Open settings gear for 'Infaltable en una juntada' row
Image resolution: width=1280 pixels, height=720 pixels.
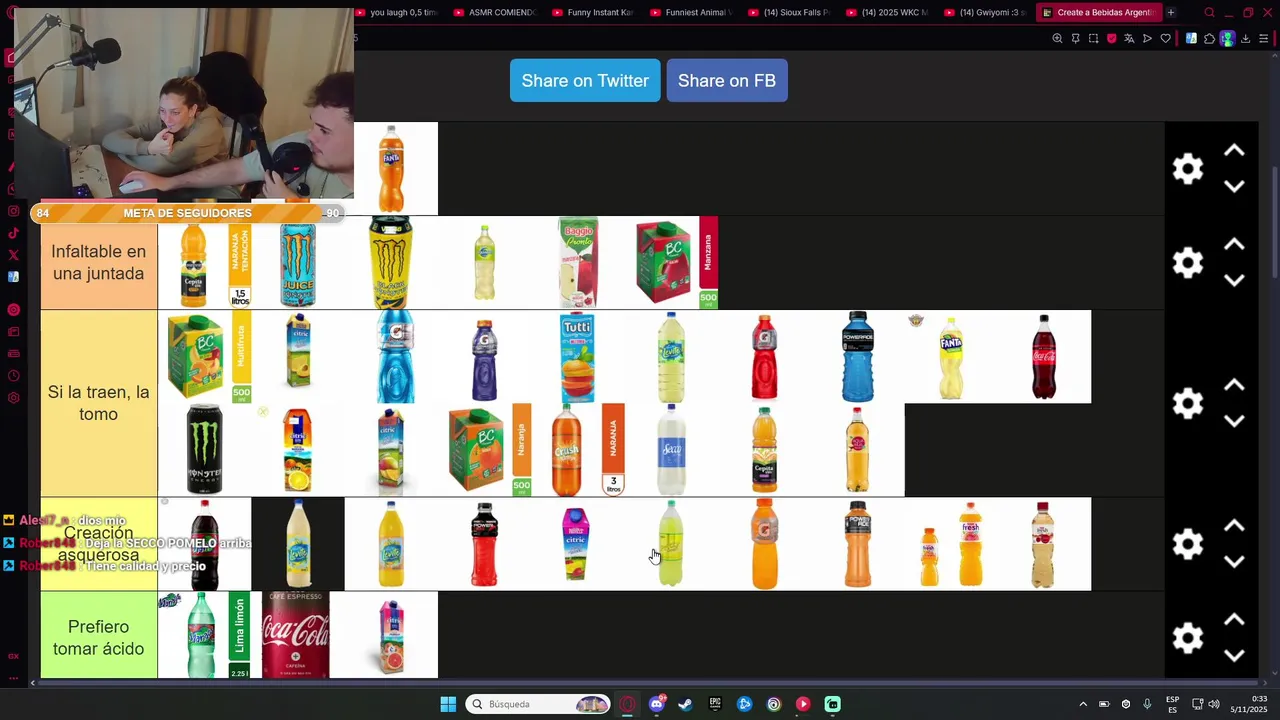point(1187,263)
